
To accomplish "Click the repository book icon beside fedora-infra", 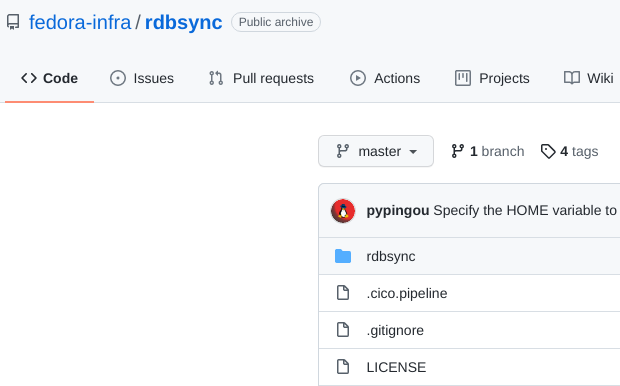I will 13,22.
